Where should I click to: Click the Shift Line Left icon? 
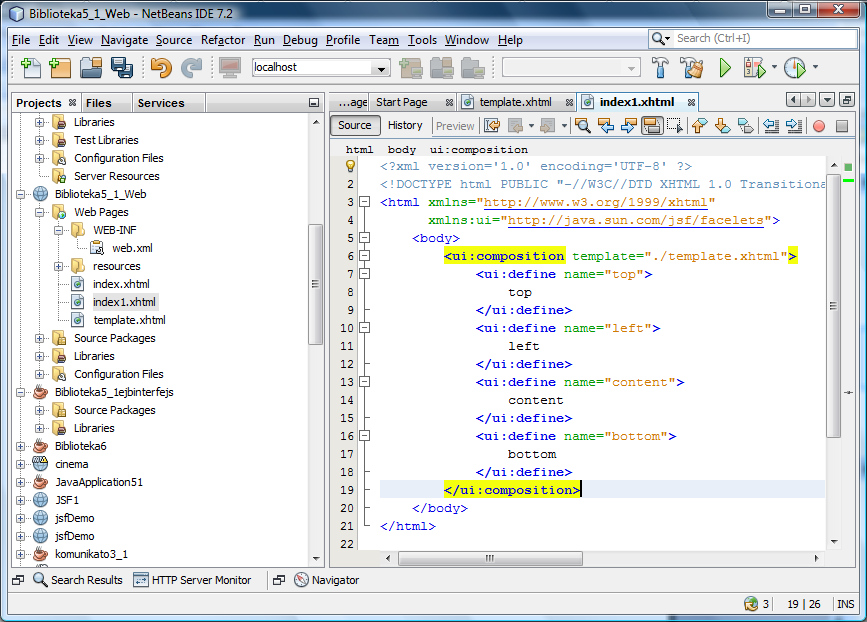coord(771,126)
